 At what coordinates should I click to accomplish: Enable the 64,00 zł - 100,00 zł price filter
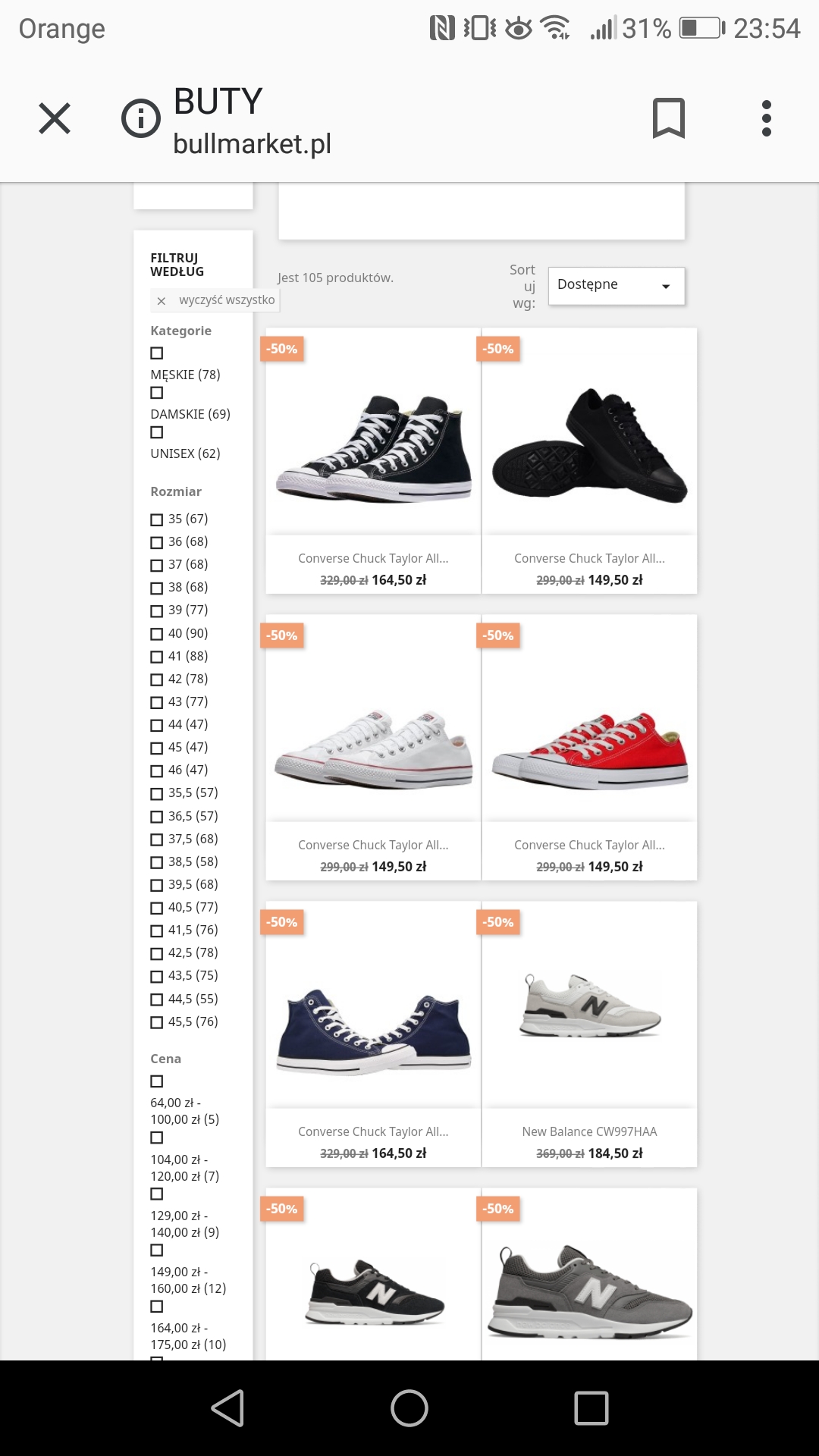[x=157, y=1081]
